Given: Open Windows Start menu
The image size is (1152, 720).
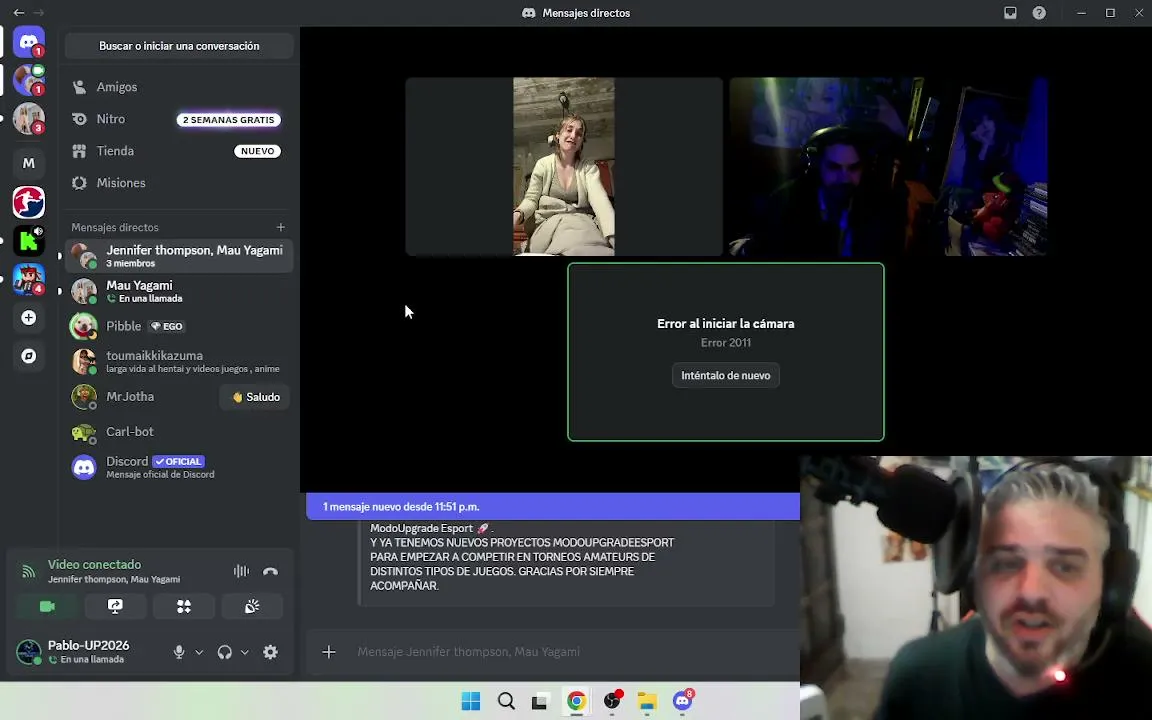Looking at the screenshot, I should tap(471, 701).
